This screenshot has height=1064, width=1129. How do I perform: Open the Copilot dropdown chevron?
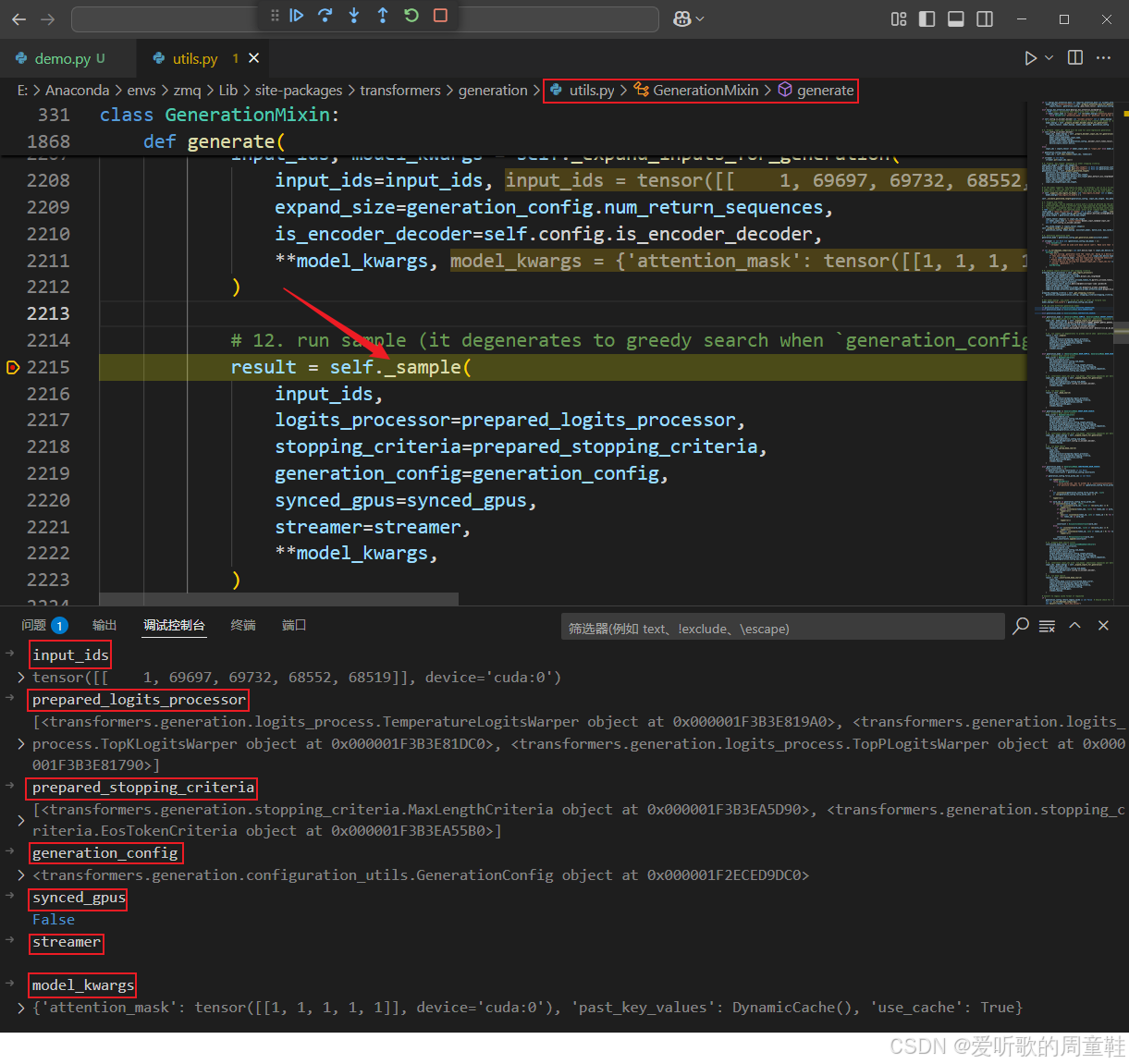click(x=700, y=18)
